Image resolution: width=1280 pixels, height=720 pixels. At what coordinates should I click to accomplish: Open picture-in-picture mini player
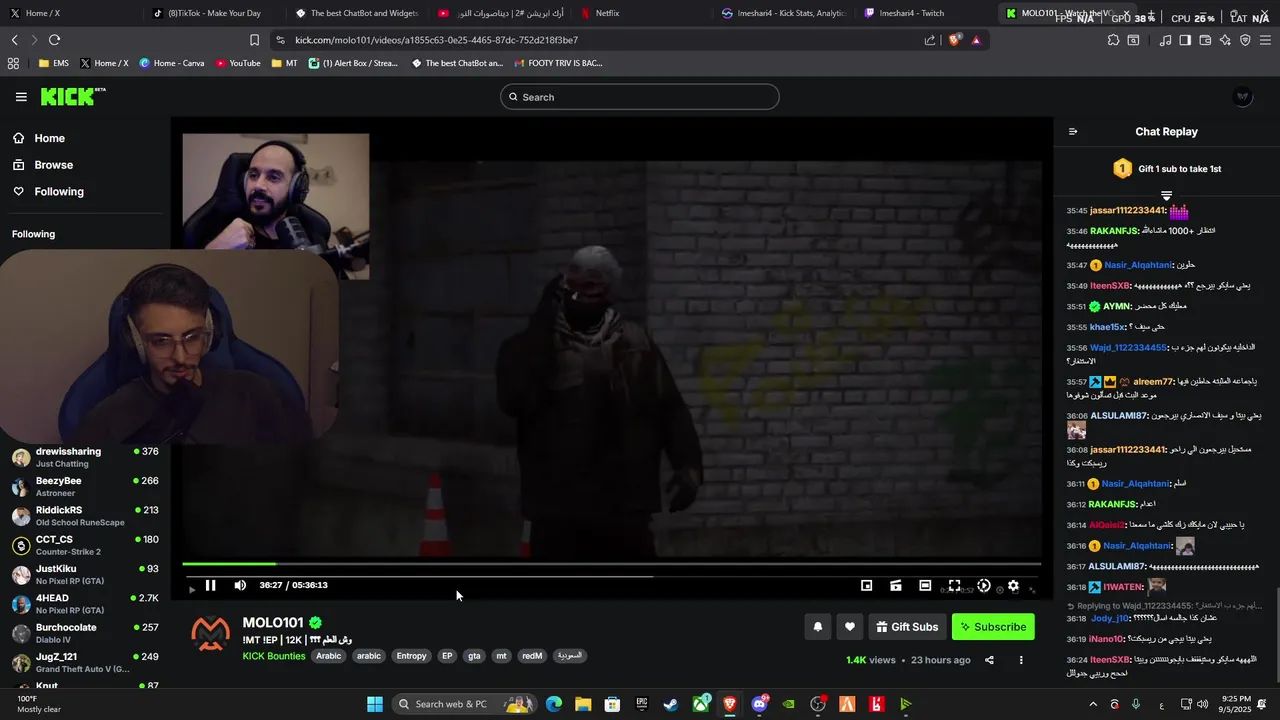click(x=867, y=586)
